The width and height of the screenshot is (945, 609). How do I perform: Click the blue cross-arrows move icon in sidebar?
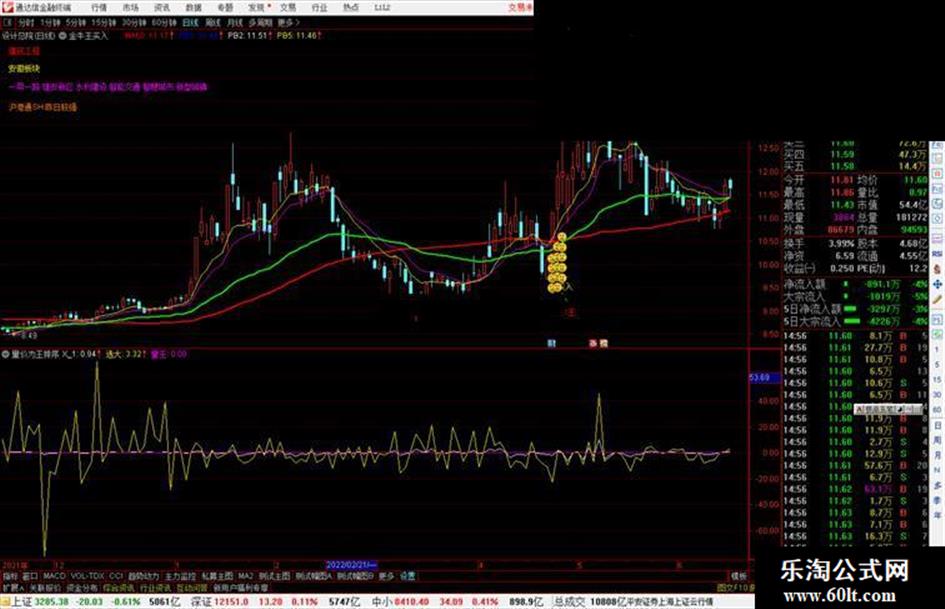point(938,283)
